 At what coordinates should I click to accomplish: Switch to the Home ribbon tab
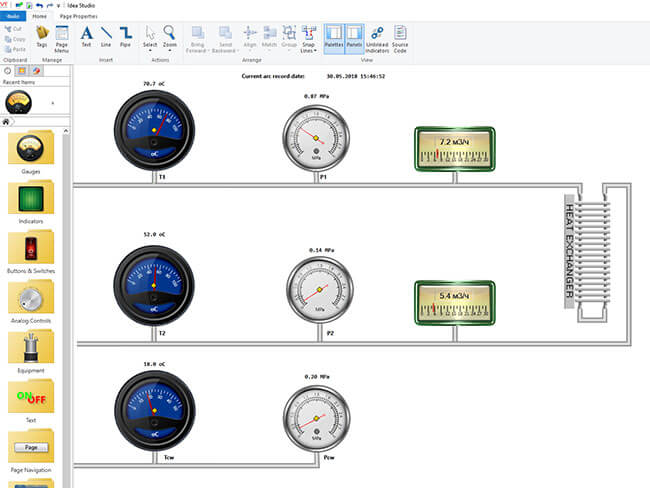tap(39, 16)
